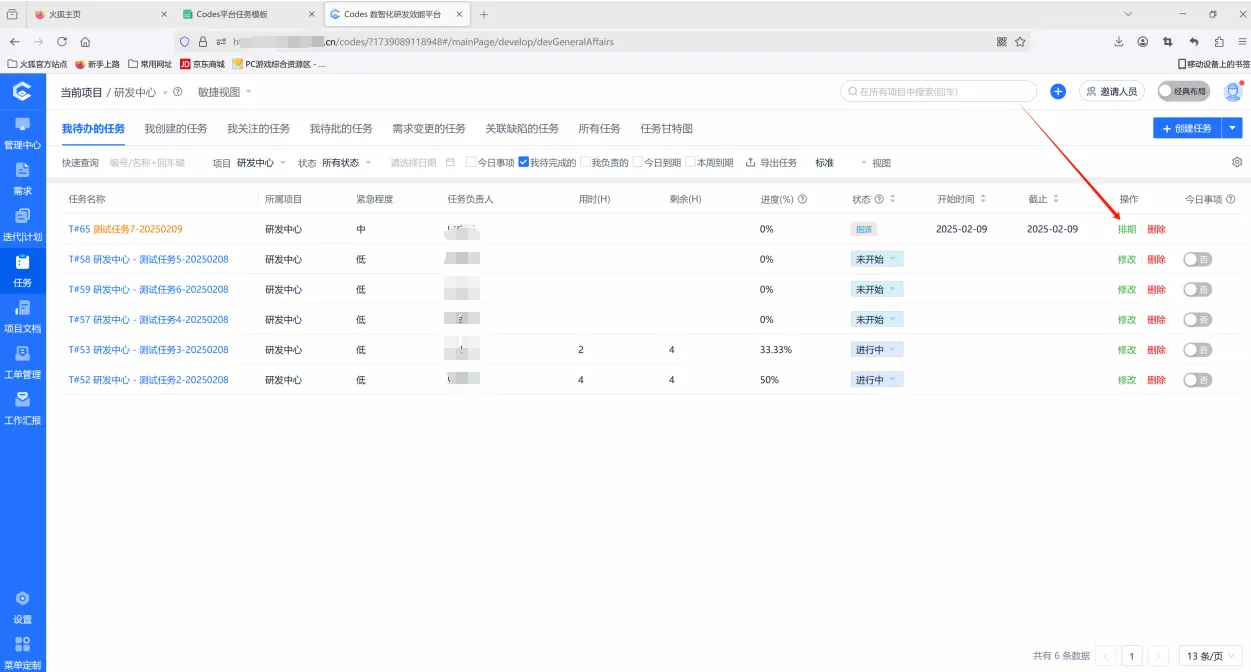Open 项目文档 from the sidebar
Screen dimensions: 1251x672
click(22, 317)
